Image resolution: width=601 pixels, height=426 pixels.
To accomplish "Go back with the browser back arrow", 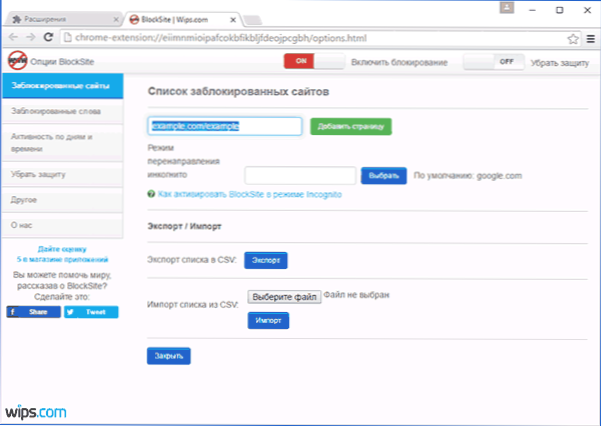I will click(x=13, y=37).
